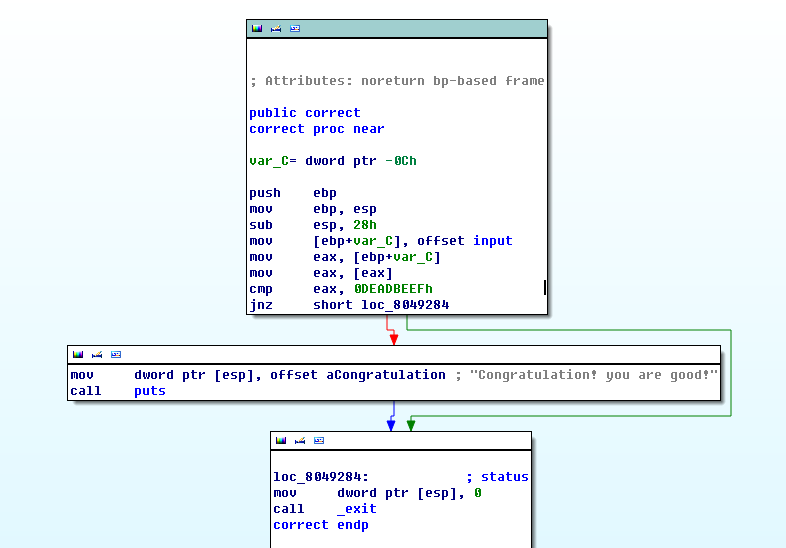The width and height of the screenshot is (786, 548).
Task: Click the 'jnz' mnemonic
Action: 261,305
